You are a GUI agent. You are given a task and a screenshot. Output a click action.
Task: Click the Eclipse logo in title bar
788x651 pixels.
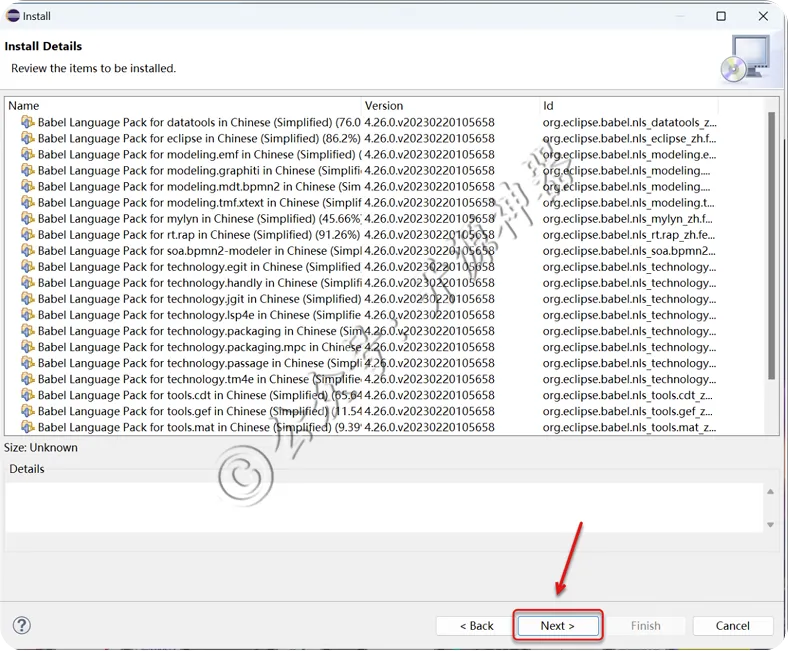(13, 16)
